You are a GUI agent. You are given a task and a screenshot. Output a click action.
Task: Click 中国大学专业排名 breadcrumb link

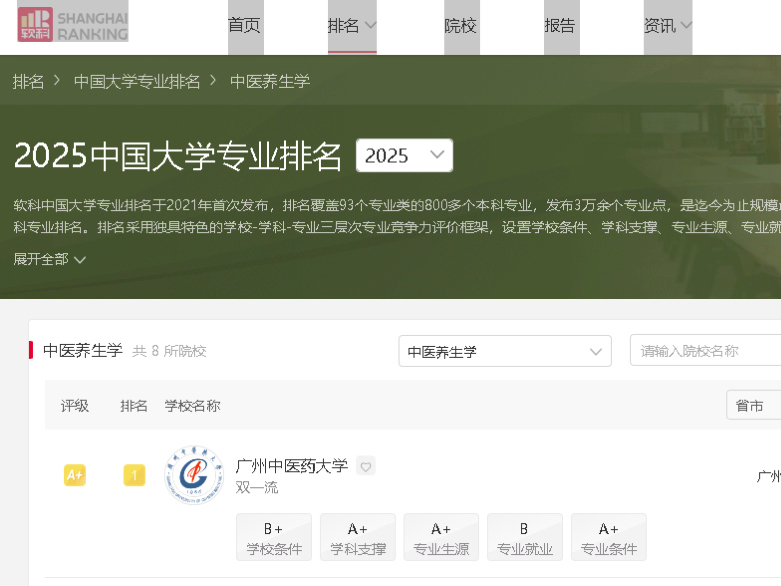(137, 82)
